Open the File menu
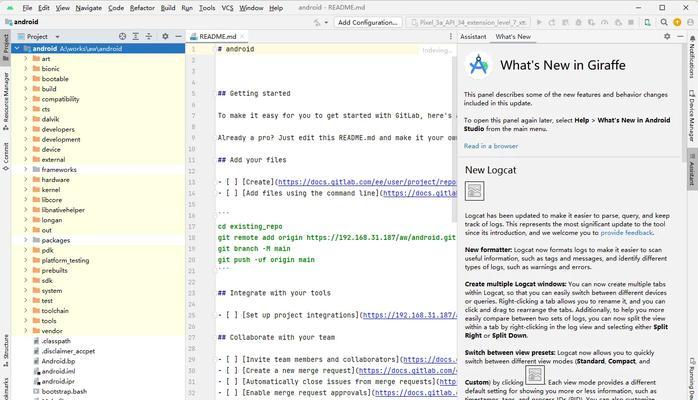Viewport: 698px width, 400px height. coord(27,8)
